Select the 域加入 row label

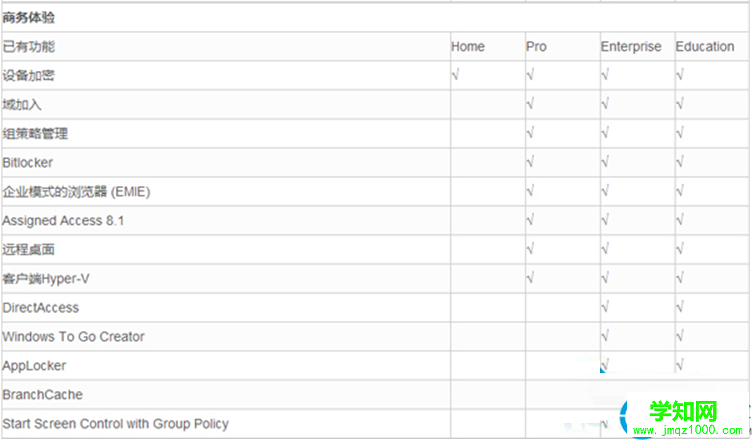click(x=22, y=105)
